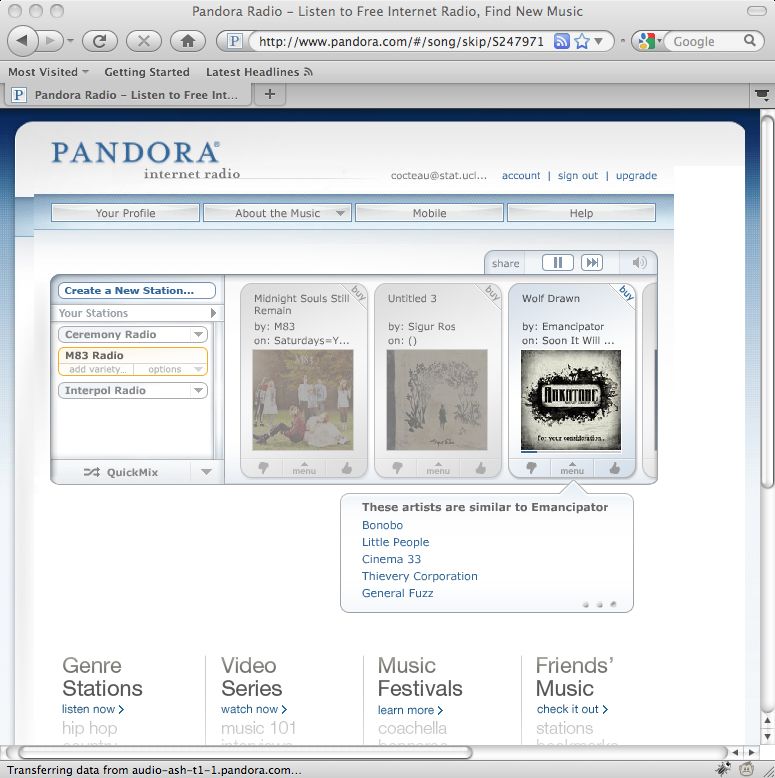
Task: Click the QuickMix shuffle button
Action: (x=121, y=472)
